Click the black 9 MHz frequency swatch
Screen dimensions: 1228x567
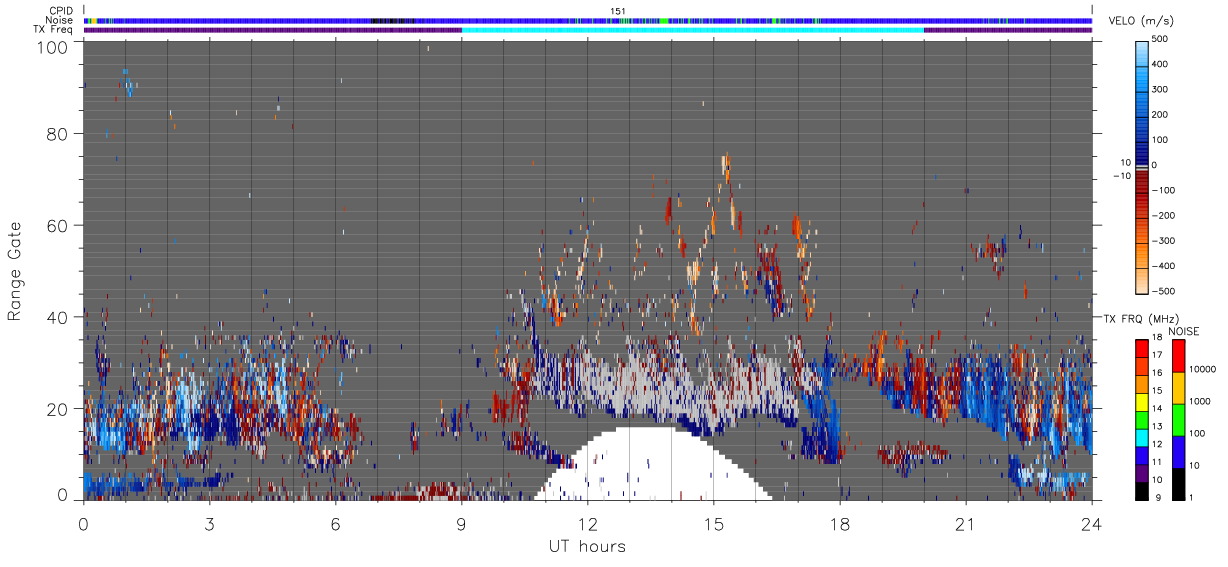tap(1142, 491)
